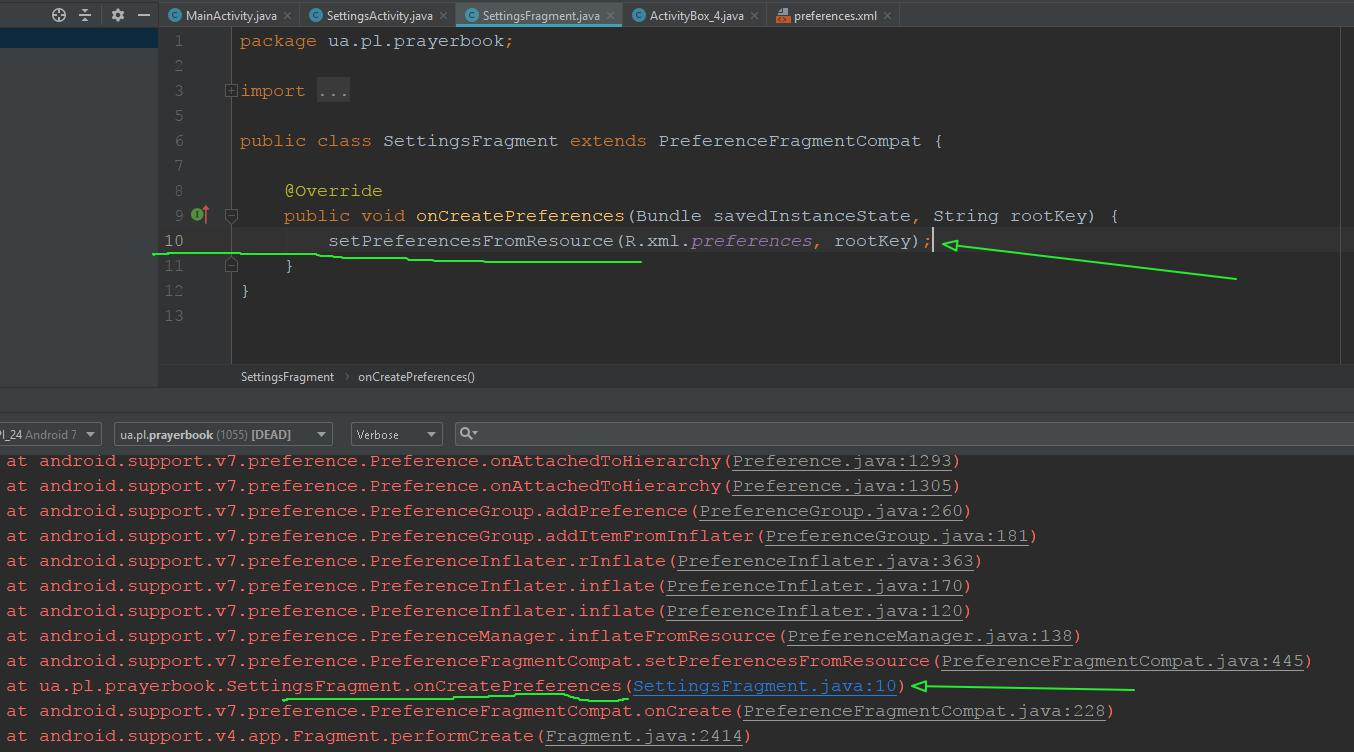Click the PreferenceFragmentCompat class name in code
Screen dimensions: 1354x752
click(x=790, y=141)
